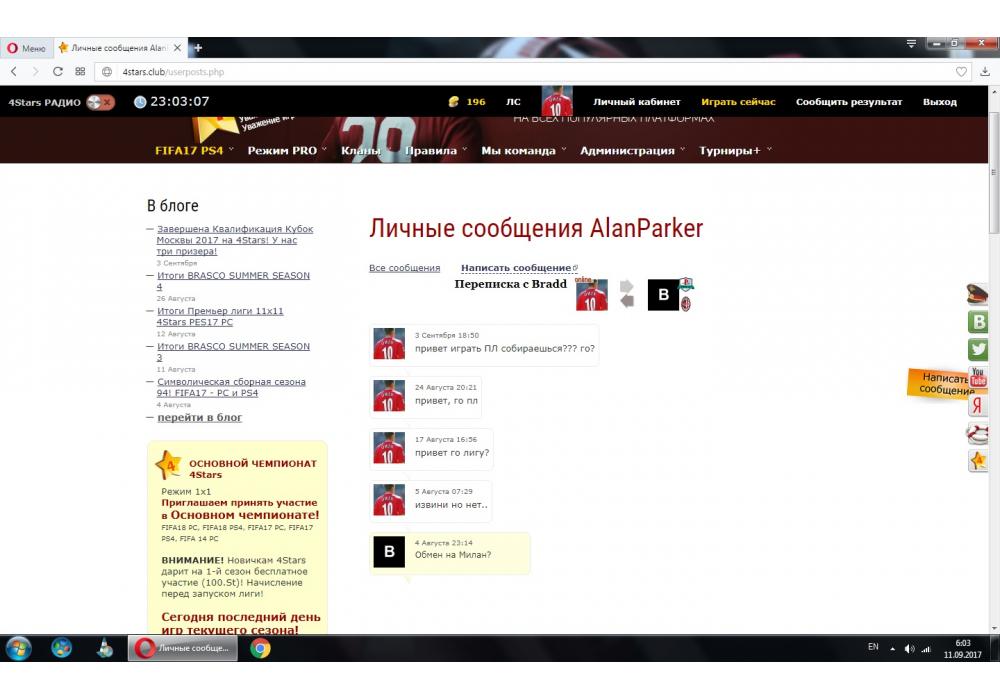This screenshot has width=1000, height=700.
Task: Click Выход to log out
Action: (x=939, y=101)
